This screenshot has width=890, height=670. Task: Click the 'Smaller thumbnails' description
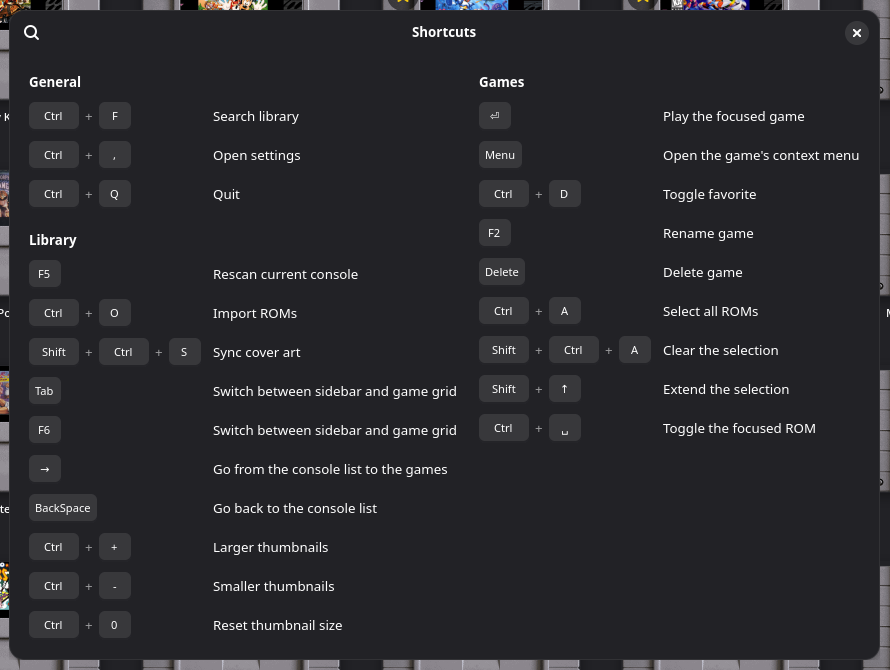point(274,587)
